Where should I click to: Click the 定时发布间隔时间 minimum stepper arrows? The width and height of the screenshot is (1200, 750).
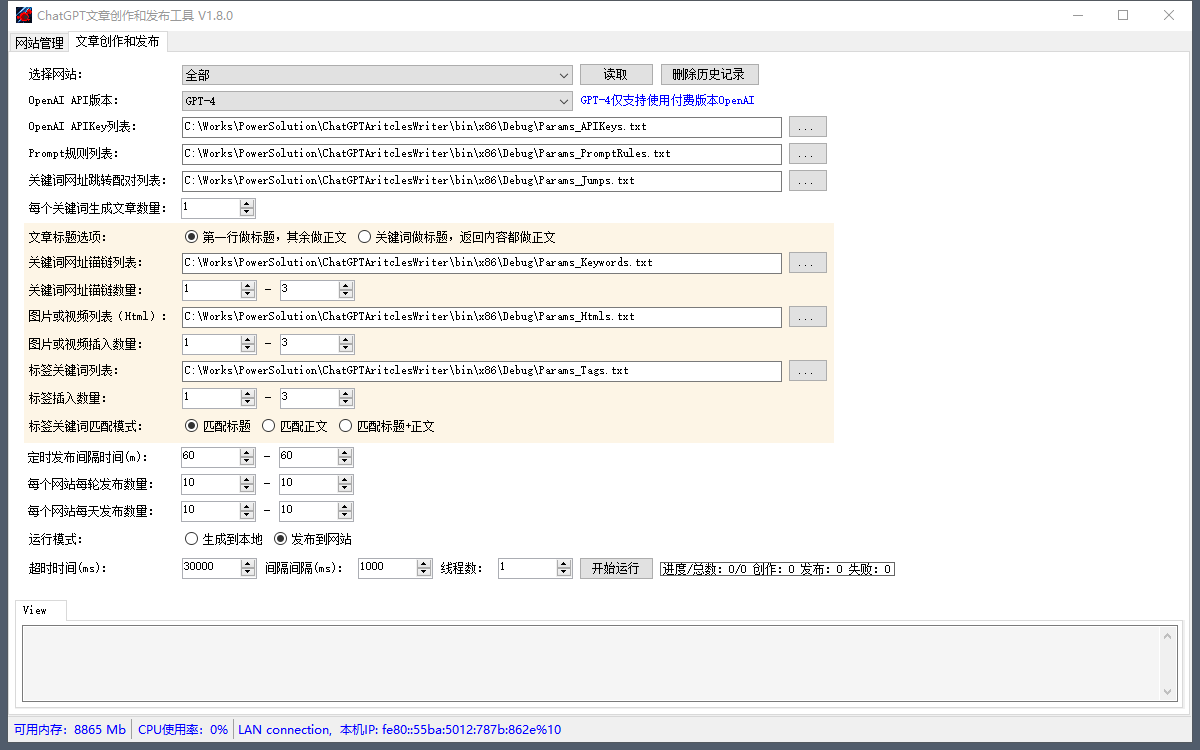(x=247, y=457)
